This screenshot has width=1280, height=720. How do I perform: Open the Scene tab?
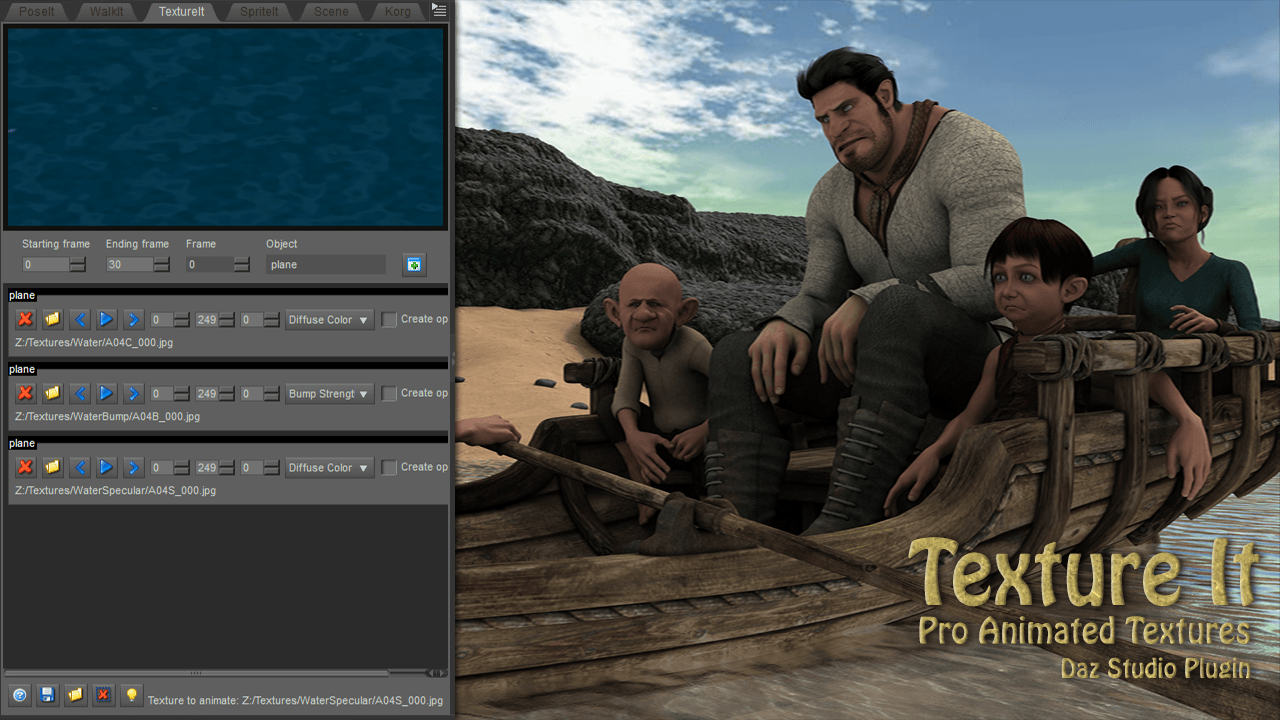coord(332,12)
